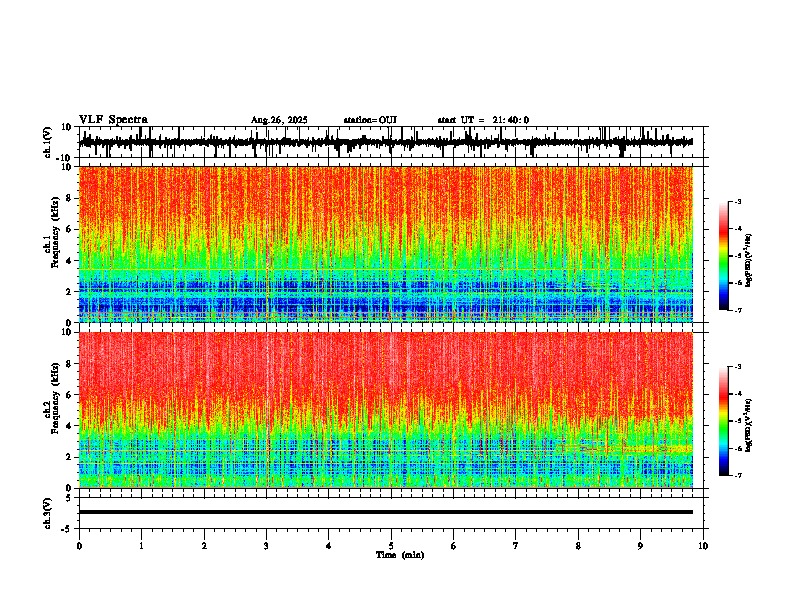Viewport: 792px width, 612px height.
Task: Click the ch.2 color bar units label
Action: [x=748, y=425]
